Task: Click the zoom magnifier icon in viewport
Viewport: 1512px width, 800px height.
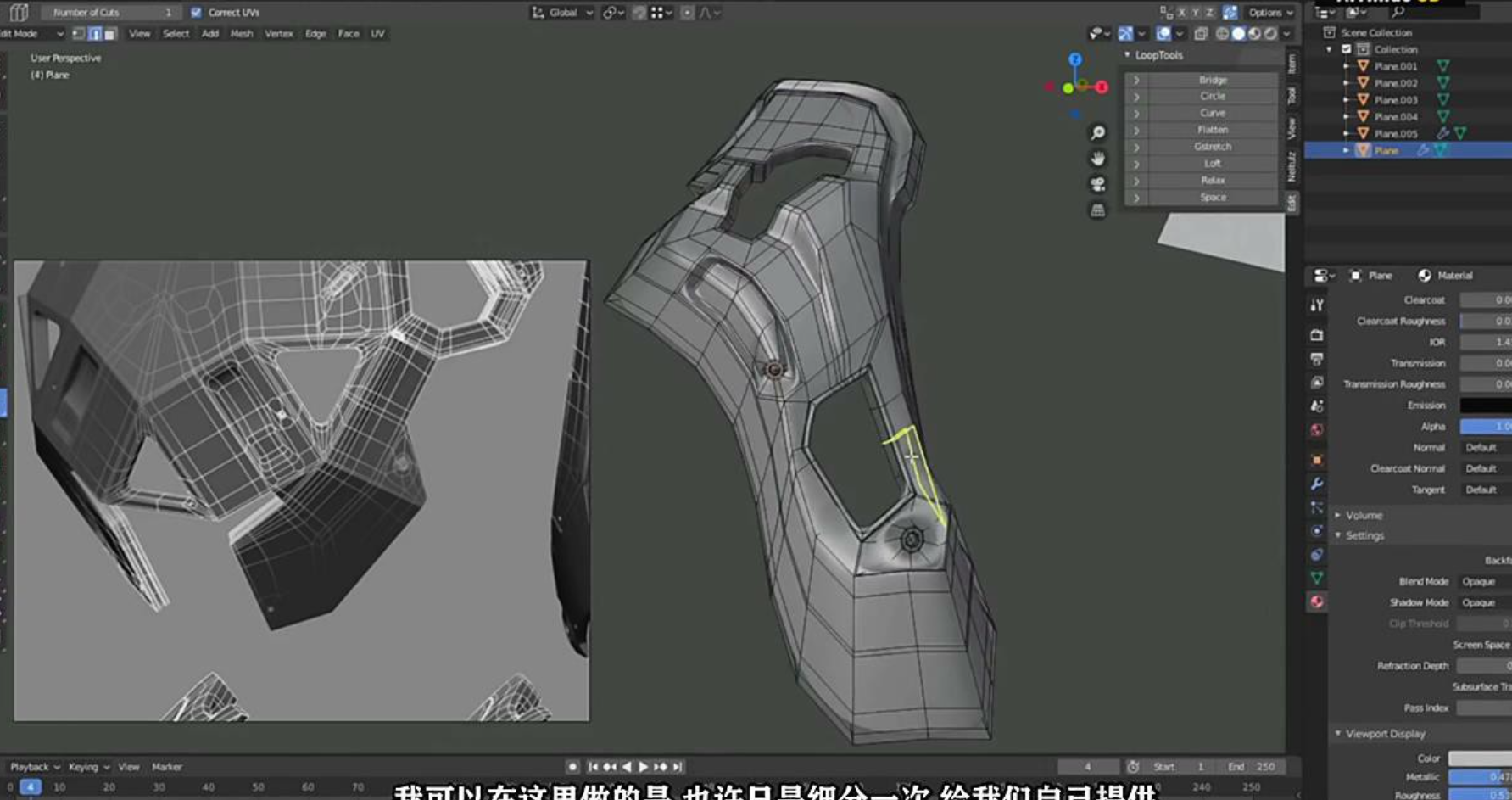Action: click(x=1097, y=133)
